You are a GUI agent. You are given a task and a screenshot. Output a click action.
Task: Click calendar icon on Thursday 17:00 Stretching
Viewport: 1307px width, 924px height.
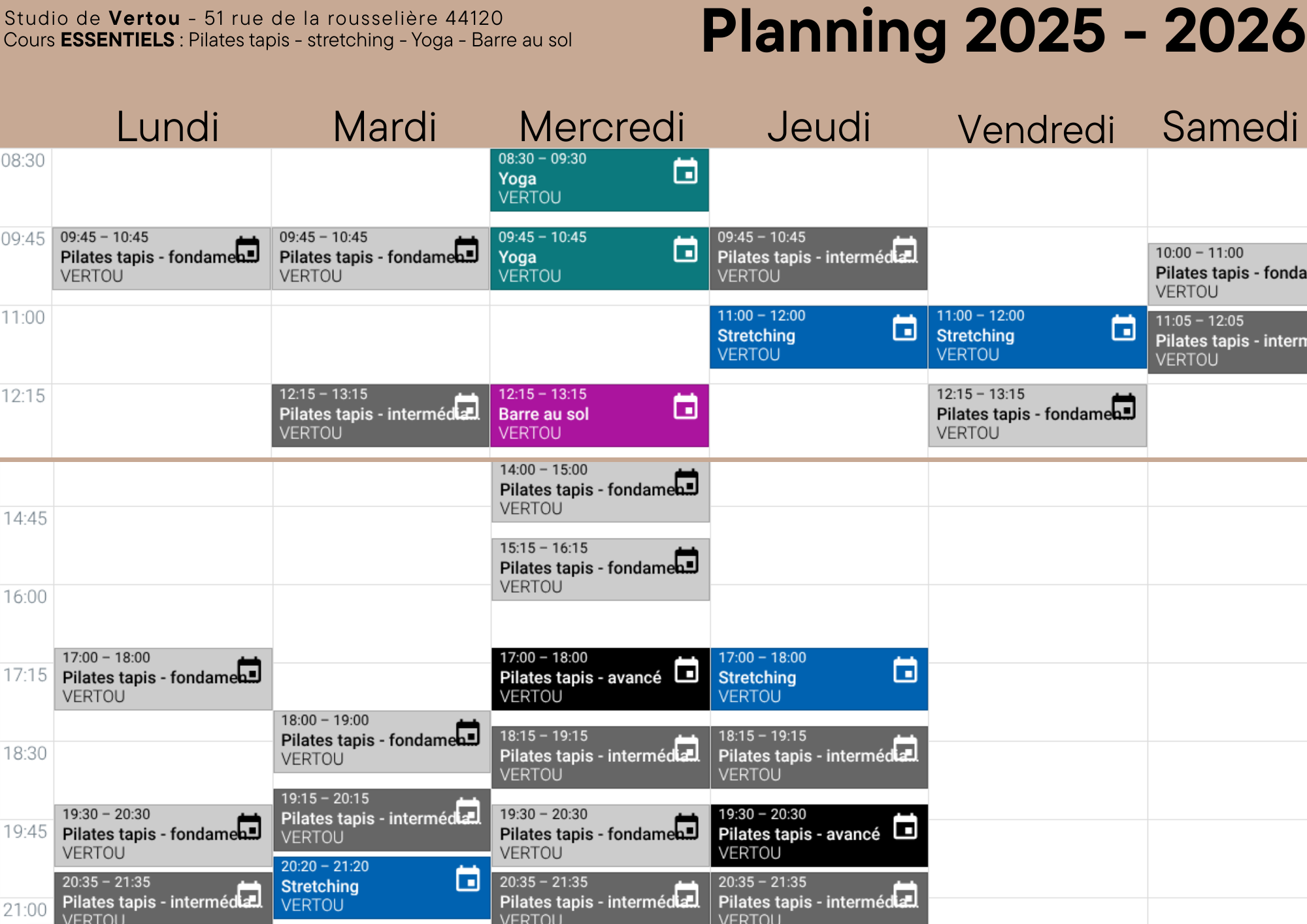click(x=905, y=670)
